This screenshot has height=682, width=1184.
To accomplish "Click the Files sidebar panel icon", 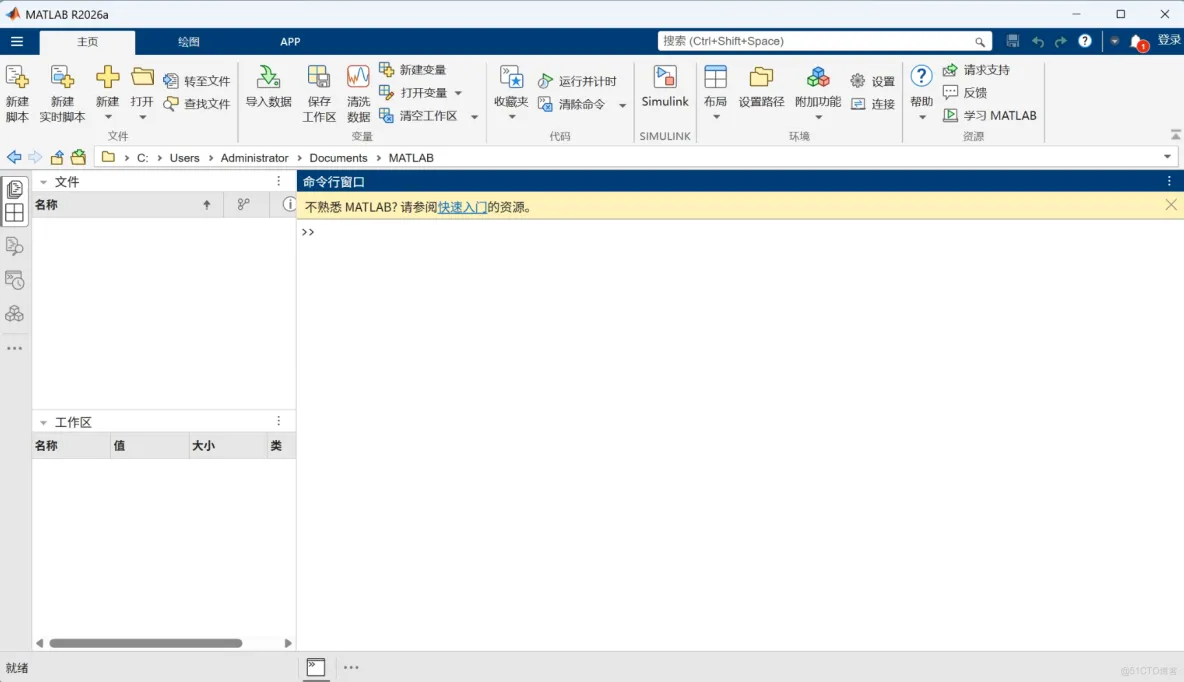I will (14, 189).
